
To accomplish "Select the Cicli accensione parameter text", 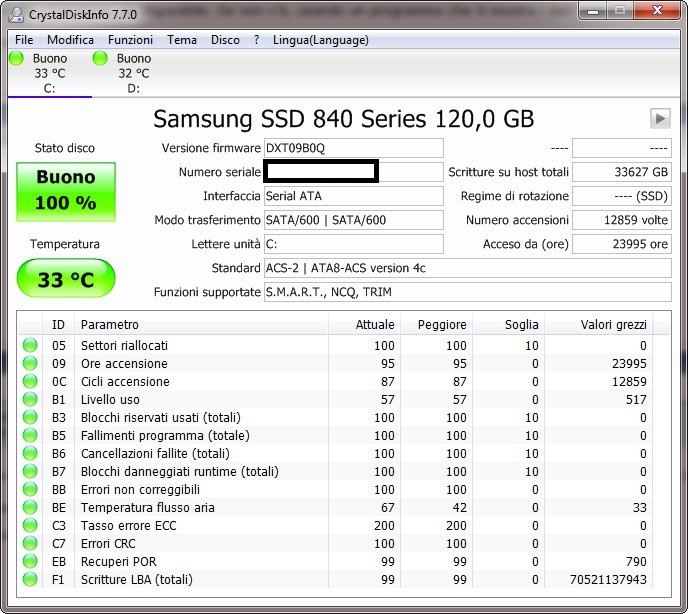I will [x=125, y=381].
